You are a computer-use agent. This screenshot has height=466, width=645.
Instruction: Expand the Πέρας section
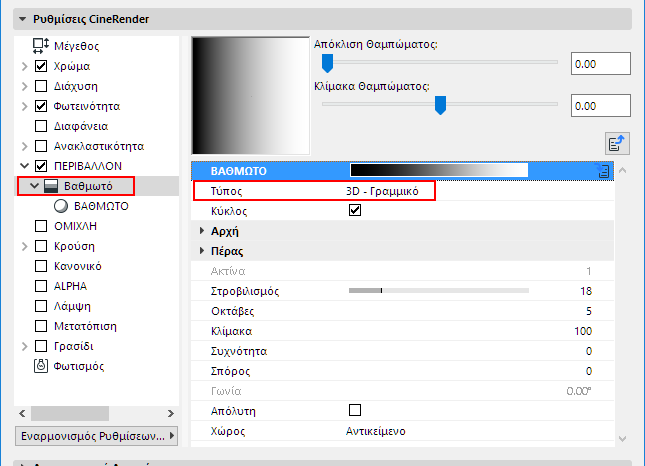point(202,250)
